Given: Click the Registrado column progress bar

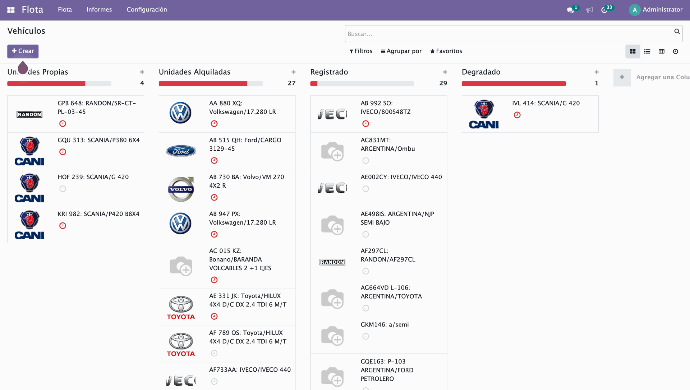Looking at the screenshot, I should pos(362,83).
